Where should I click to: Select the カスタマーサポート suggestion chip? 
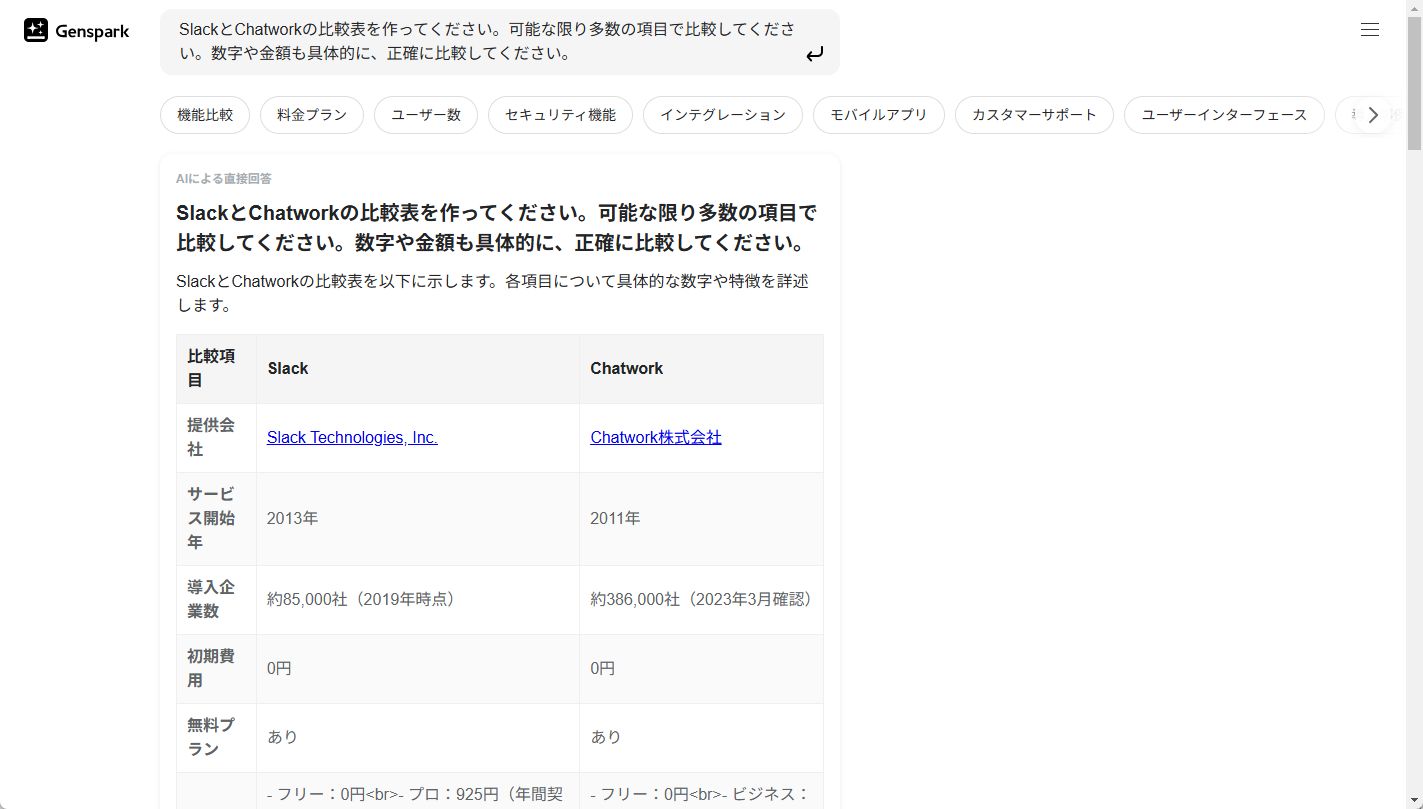(x=1034, y=114)
